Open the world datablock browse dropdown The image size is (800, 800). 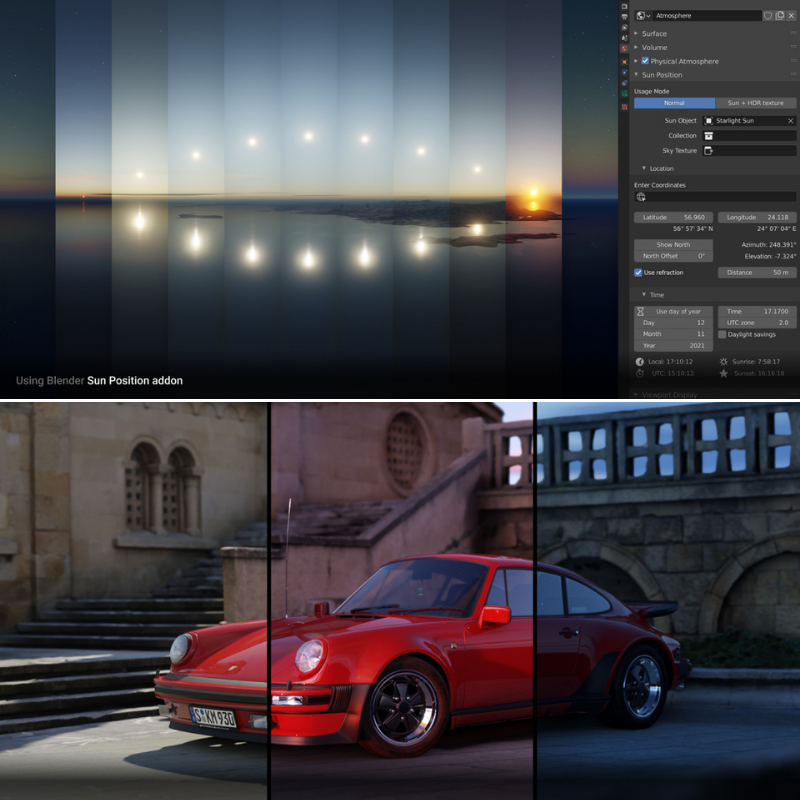(x=643, y=16)
